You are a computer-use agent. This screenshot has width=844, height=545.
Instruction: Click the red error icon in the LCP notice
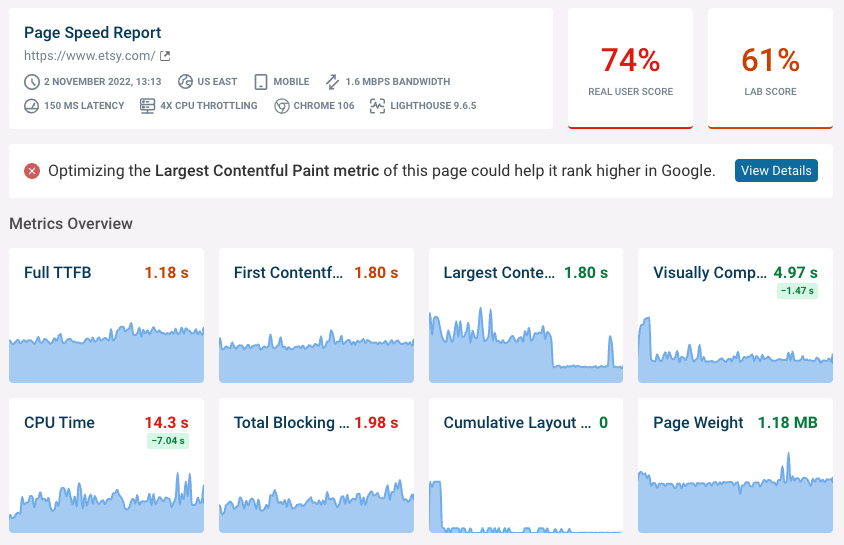click(x=32, y=171)
